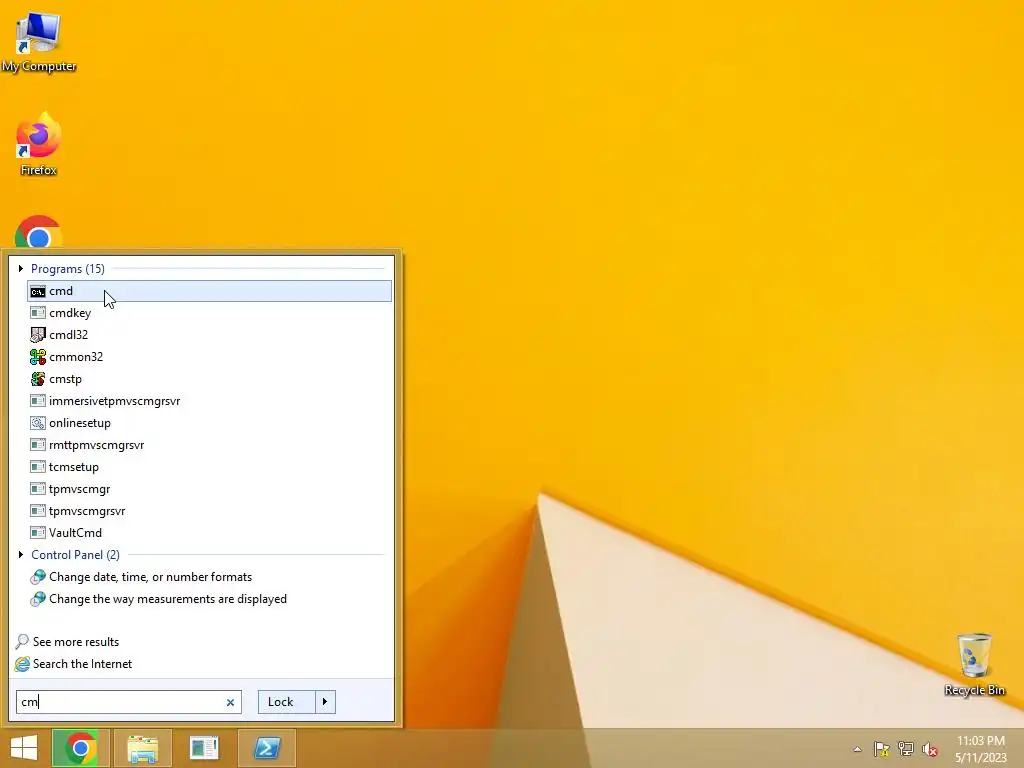Click the See more results magnifier icon

click(22, 642)
